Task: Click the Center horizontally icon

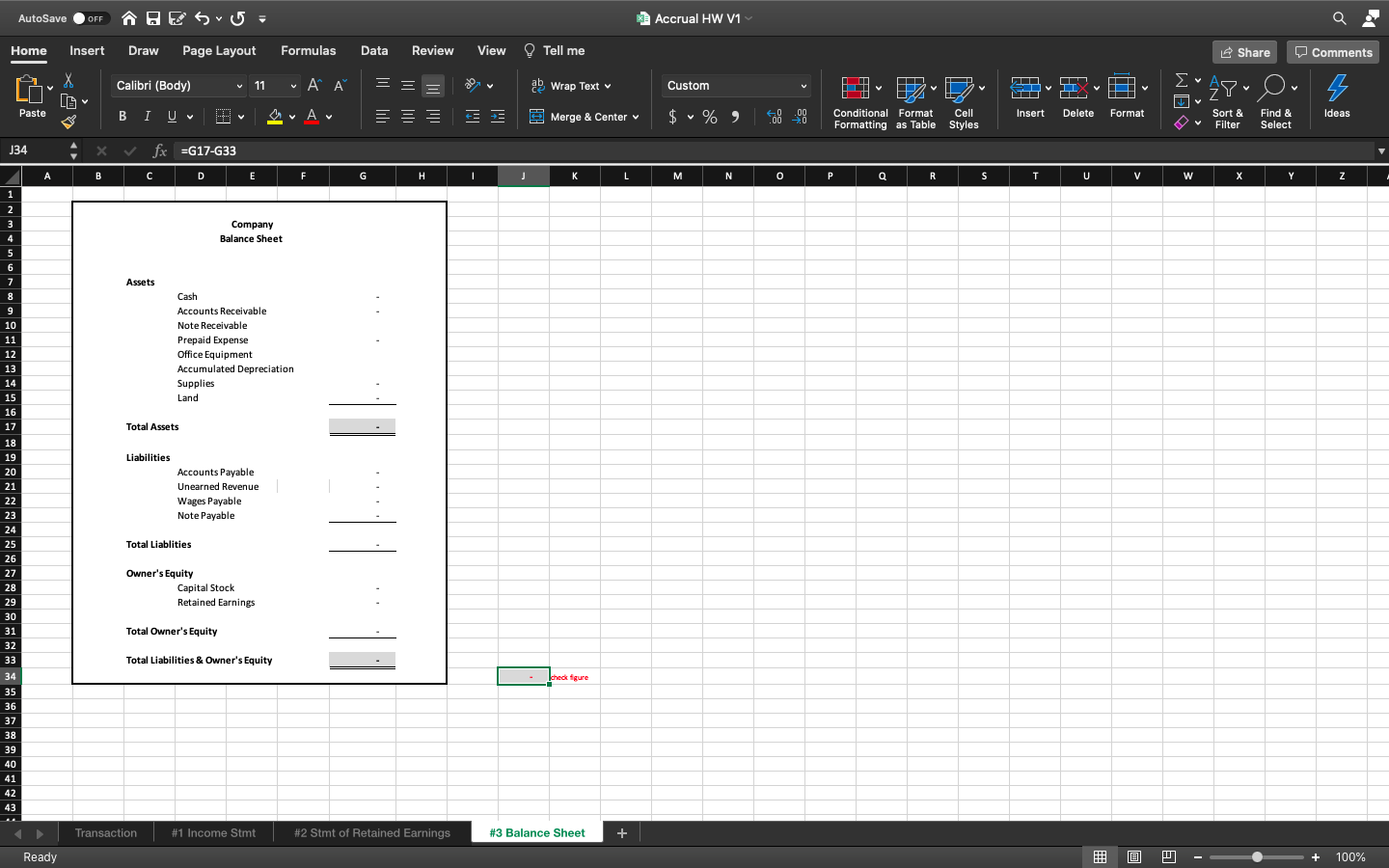Action: point(408,117)
